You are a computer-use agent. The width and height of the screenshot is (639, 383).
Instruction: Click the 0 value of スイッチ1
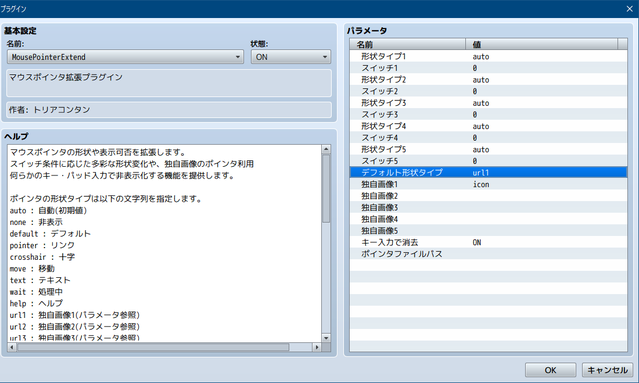point(475,68)
